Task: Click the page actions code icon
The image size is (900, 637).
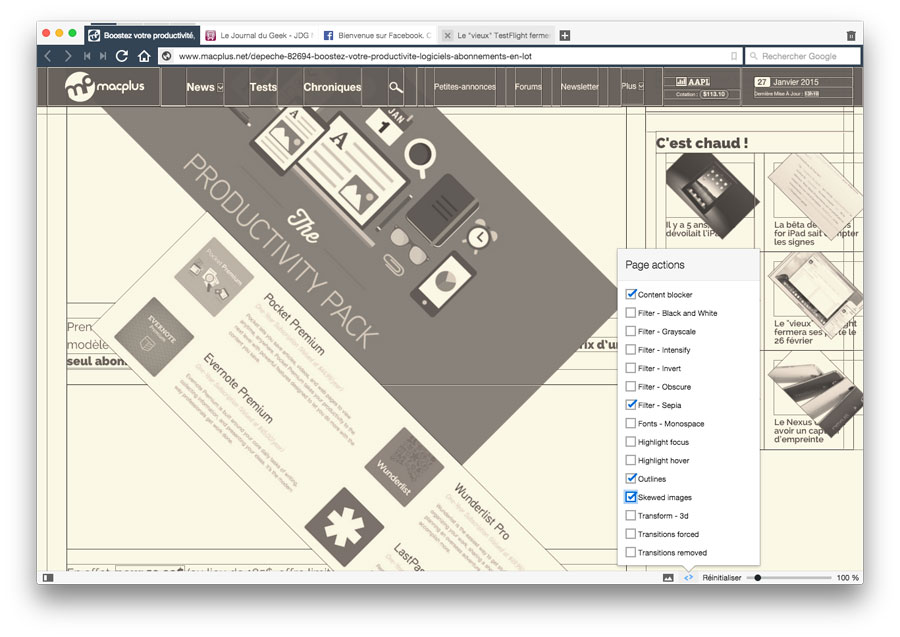Action: click(688, 578)
